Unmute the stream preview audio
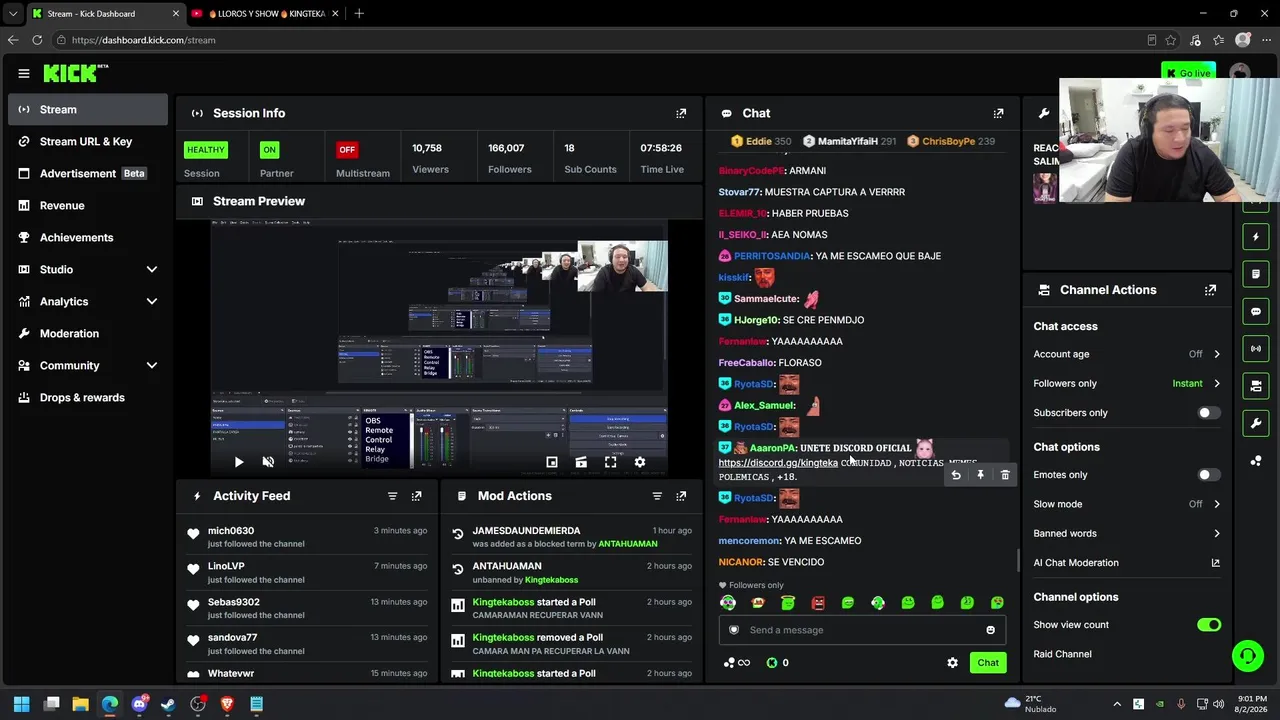 [268, 462]
